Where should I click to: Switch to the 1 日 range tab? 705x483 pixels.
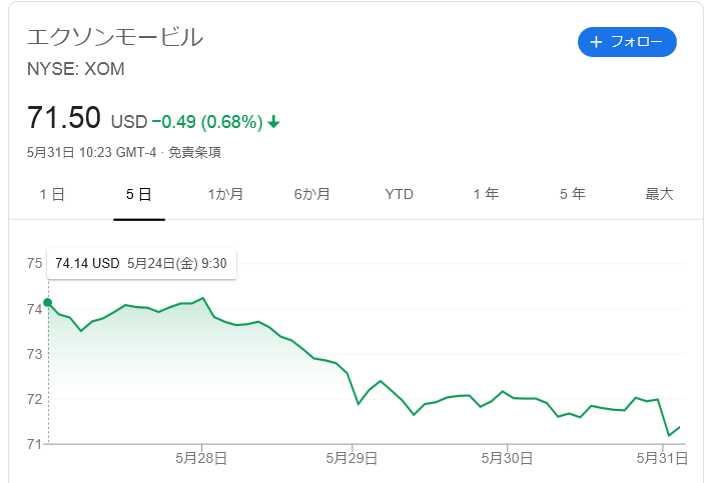pyautogui.click(x=52, y=194)
